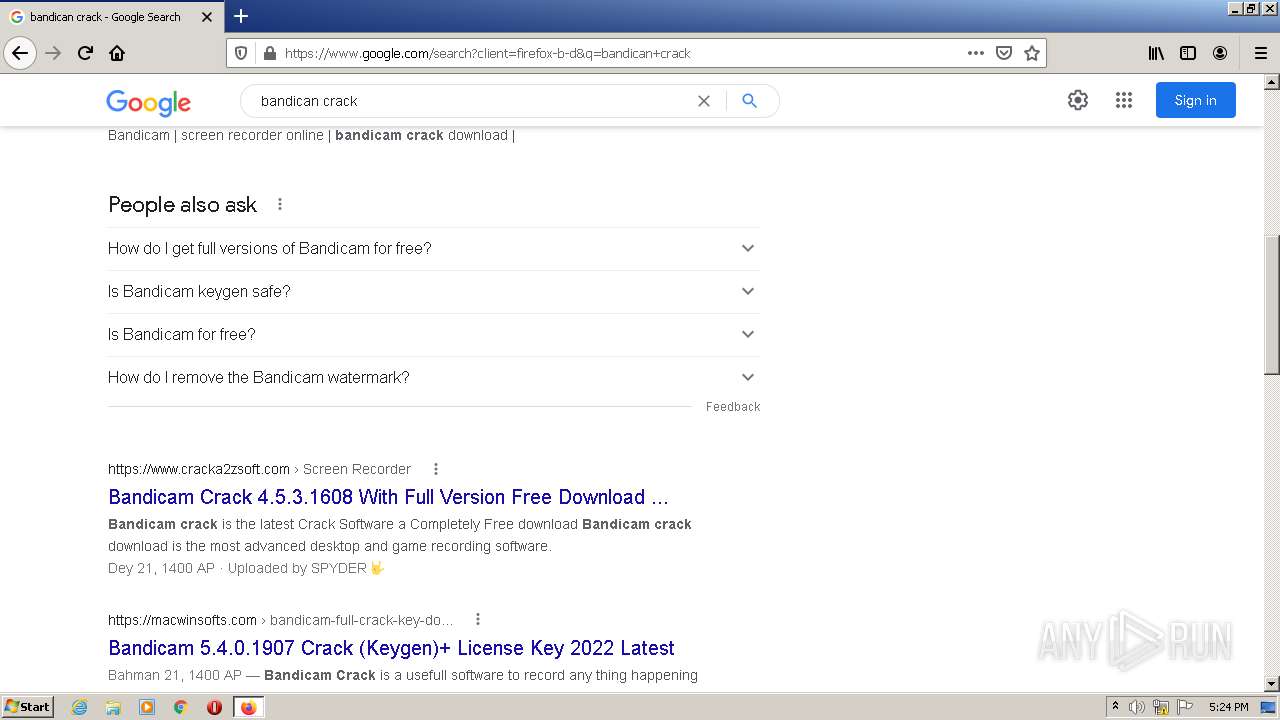Open options for macwinsofts.com result
The image size is (1280, 720).
click(x=478, y=619)
